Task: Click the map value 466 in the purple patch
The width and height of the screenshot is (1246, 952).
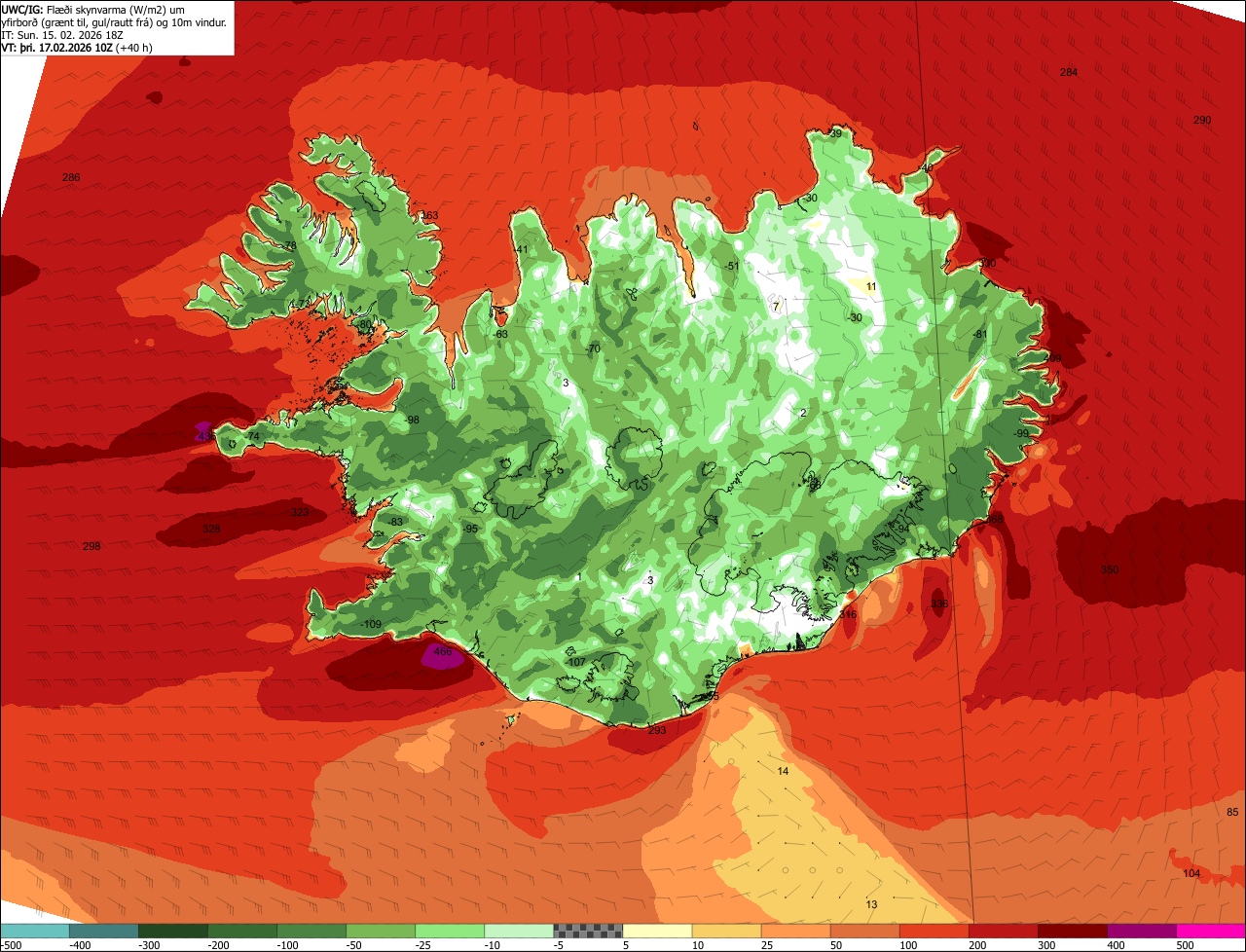Action: (443, 652)
